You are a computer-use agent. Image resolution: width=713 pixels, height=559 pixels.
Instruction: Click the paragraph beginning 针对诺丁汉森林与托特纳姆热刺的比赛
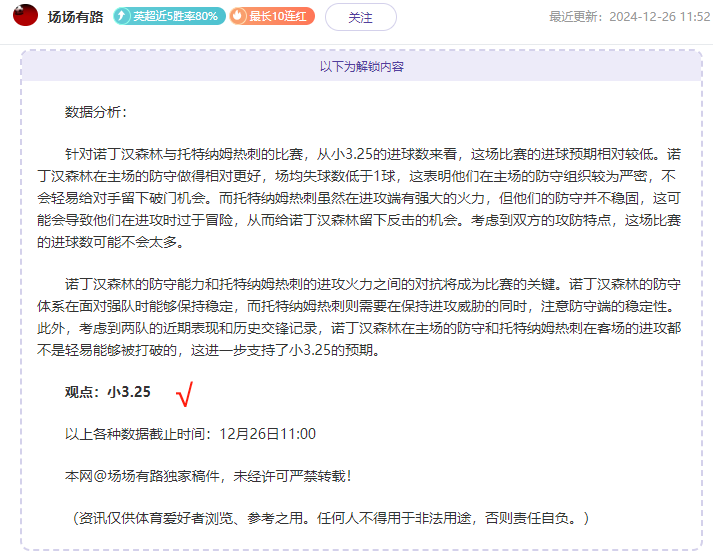[x=359, y=198]
